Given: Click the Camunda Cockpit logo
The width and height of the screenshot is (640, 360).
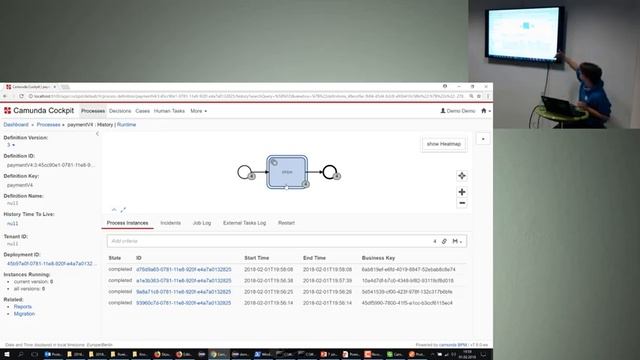Looking at the screenshot, I should click(39, 111).
